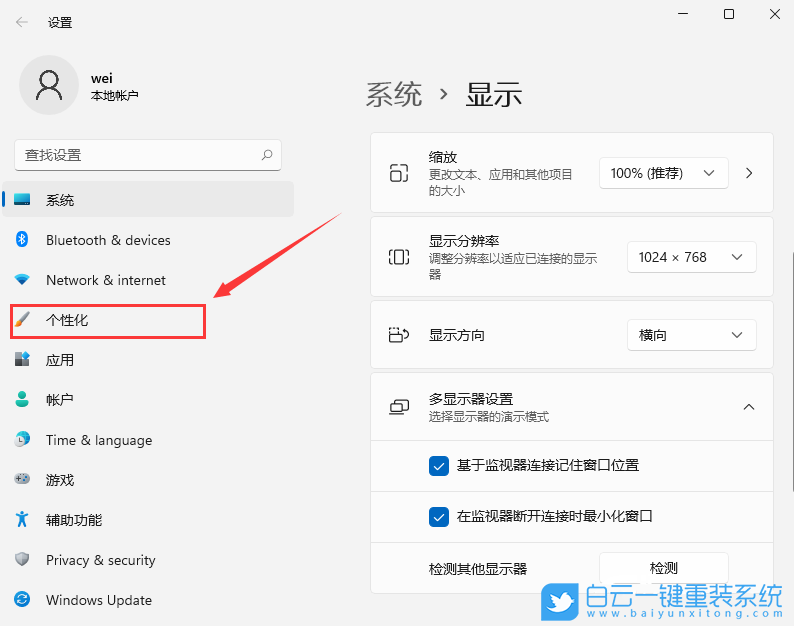Screen dimensions: 794x626
Task: Open the 横向 orientation dropdown
Action: [x=691, y=335]
